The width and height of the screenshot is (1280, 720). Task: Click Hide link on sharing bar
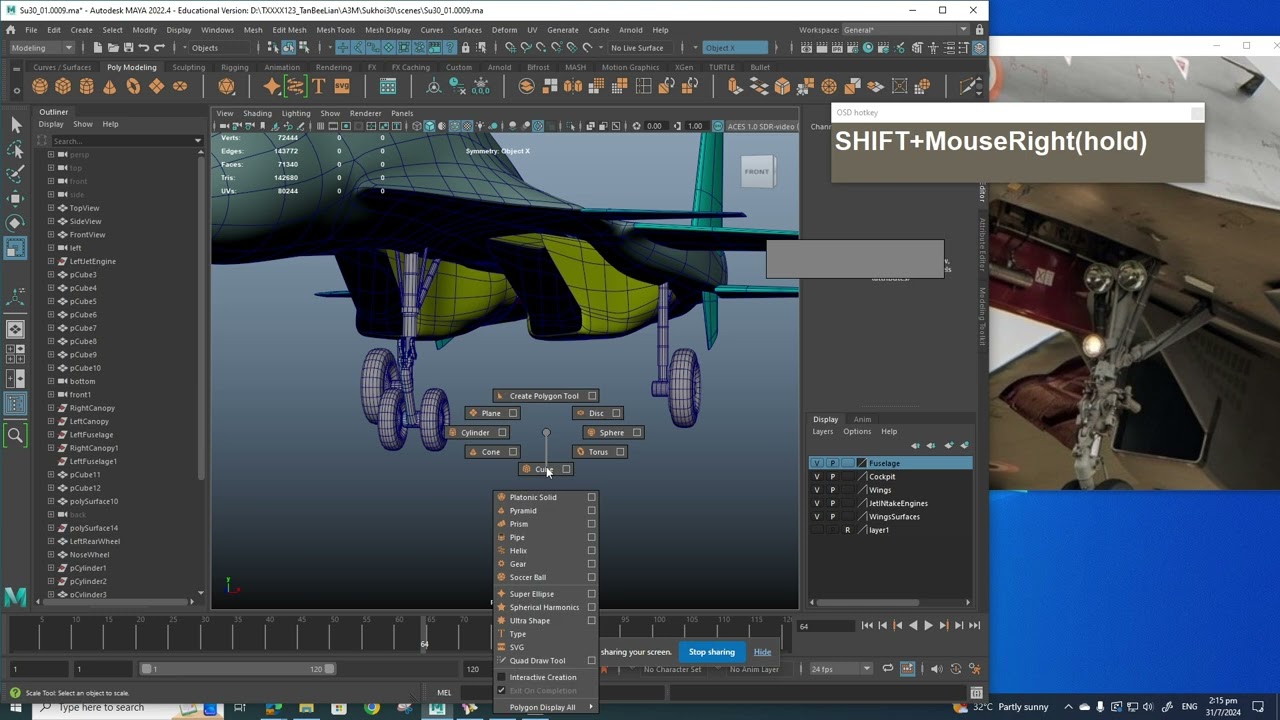point(762,652)
